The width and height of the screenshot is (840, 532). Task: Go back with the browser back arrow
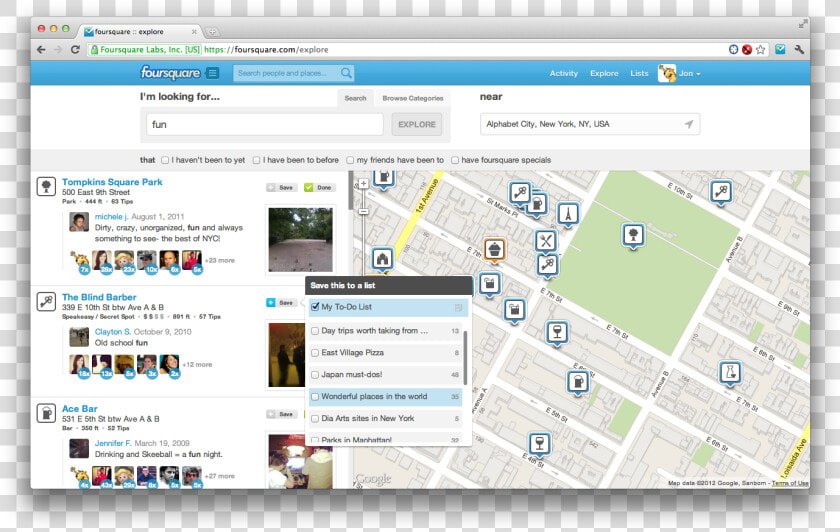coord(41,50)
